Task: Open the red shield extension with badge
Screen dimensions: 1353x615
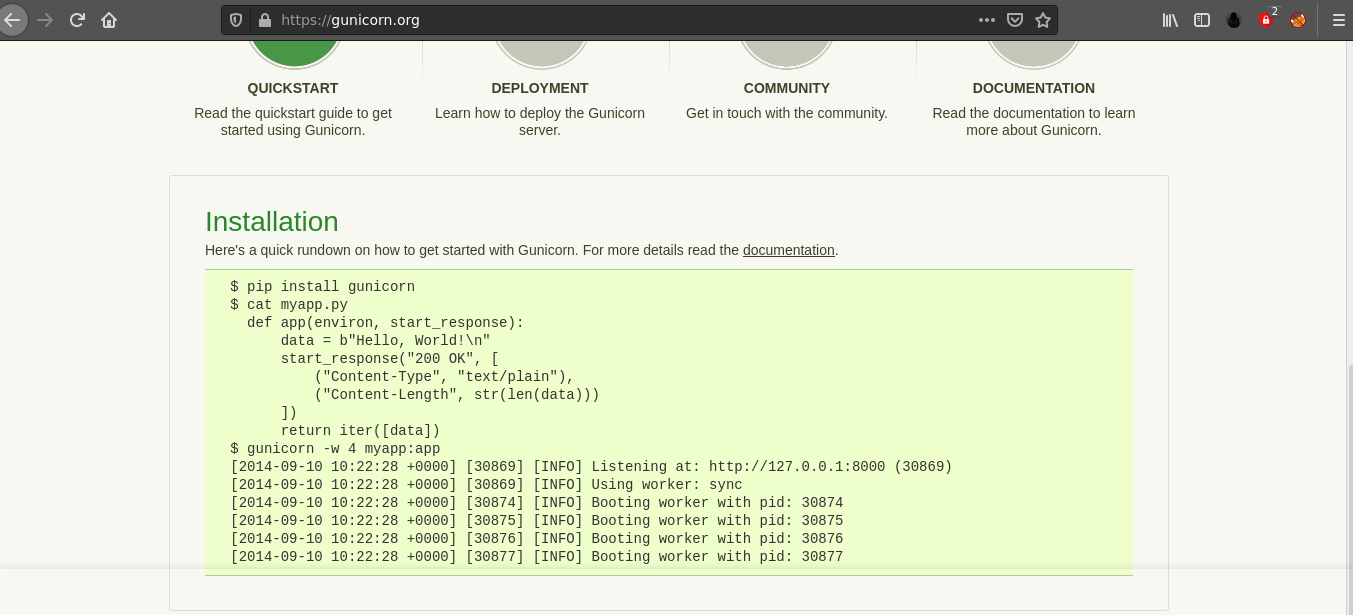Action: pyautogui.click(x=1266, y=20)
